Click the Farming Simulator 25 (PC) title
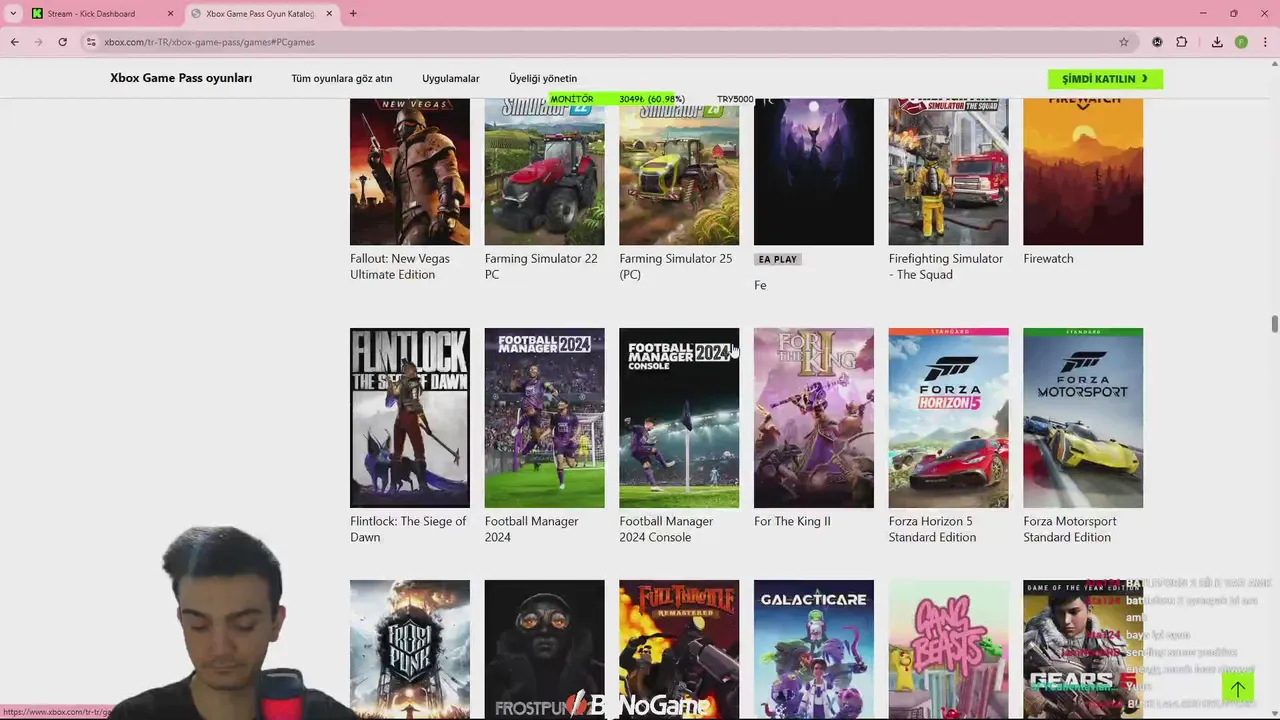 (x=676, y=266)
